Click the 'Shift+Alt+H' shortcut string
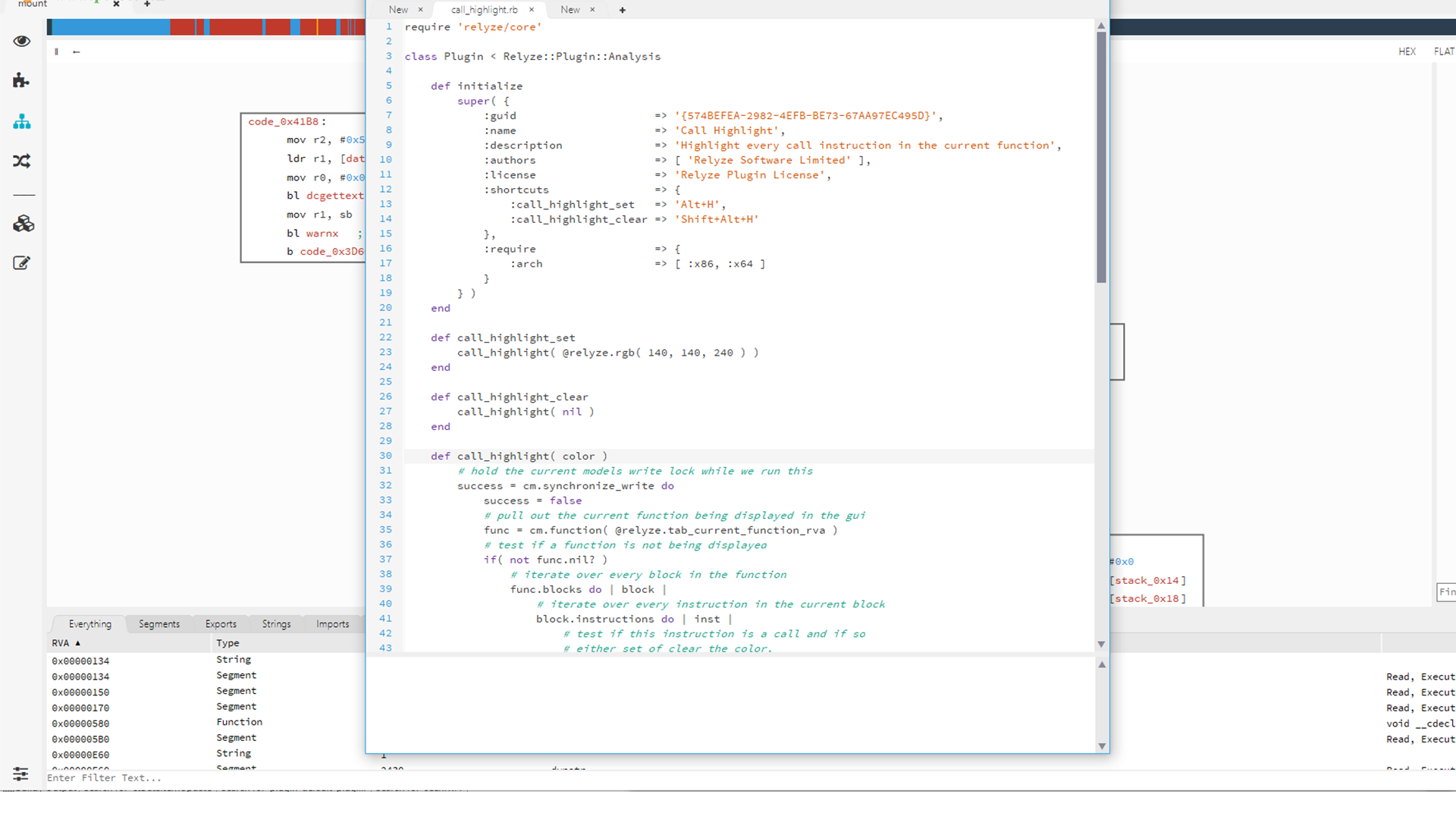 [717, 219]
